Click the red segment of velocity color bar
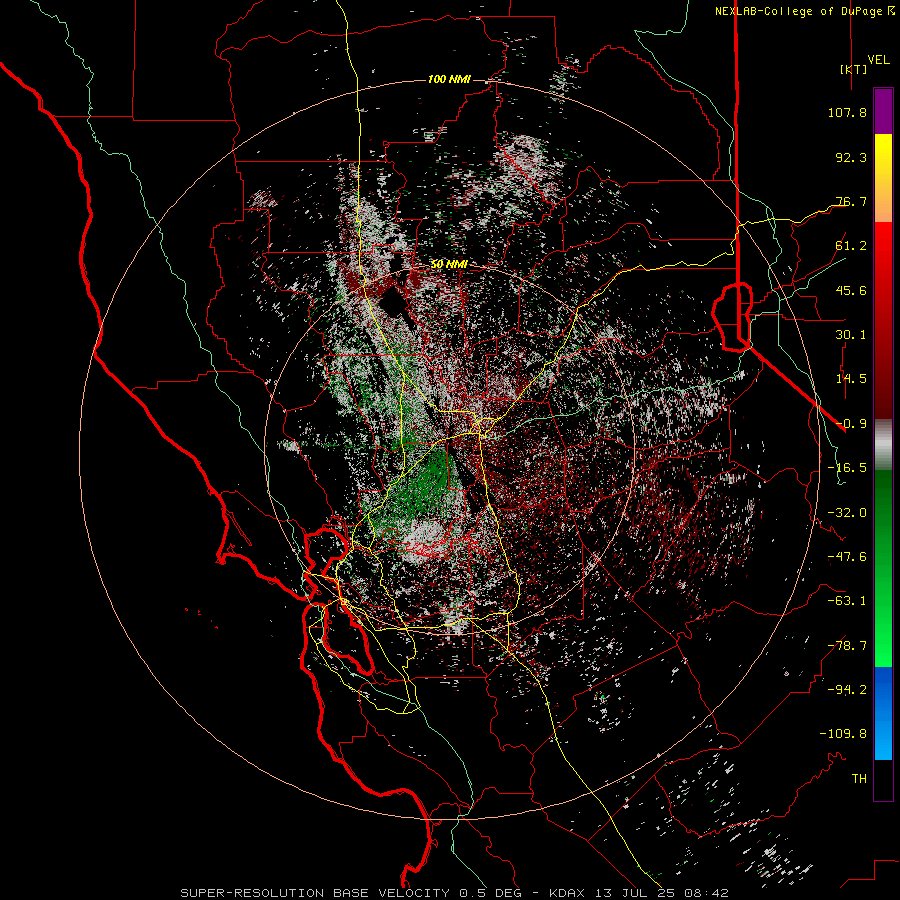The width and height of the screenshot is (900, 900). coord(883,320)
